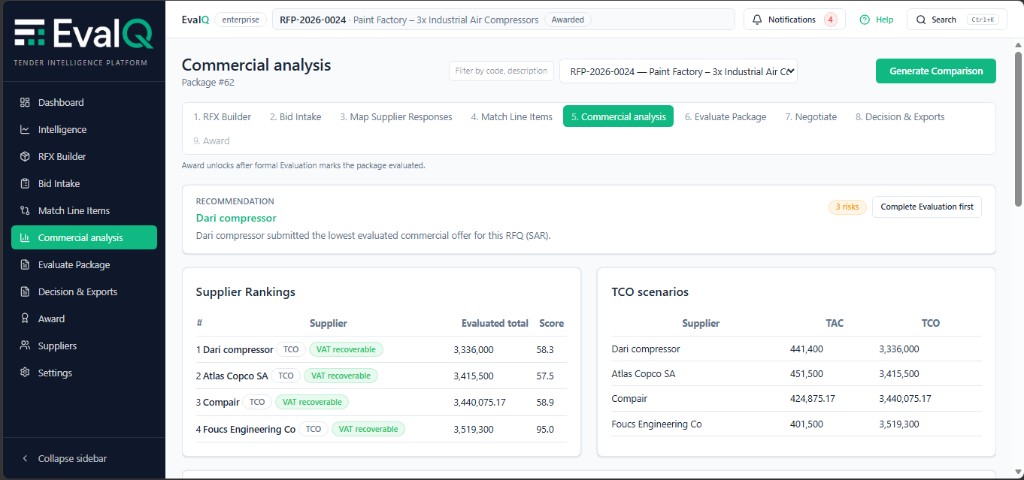Viewport: 1024px width, 480px height.
Task: Click the Dashboard grid icon in sidebar
Action: click(x=25, y=103)
